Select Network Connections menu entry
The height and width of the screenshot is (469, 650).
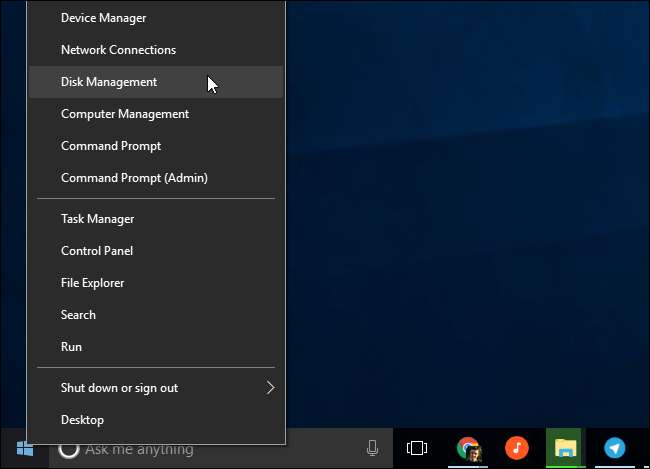pyautogui.click(x=156, y=50)
